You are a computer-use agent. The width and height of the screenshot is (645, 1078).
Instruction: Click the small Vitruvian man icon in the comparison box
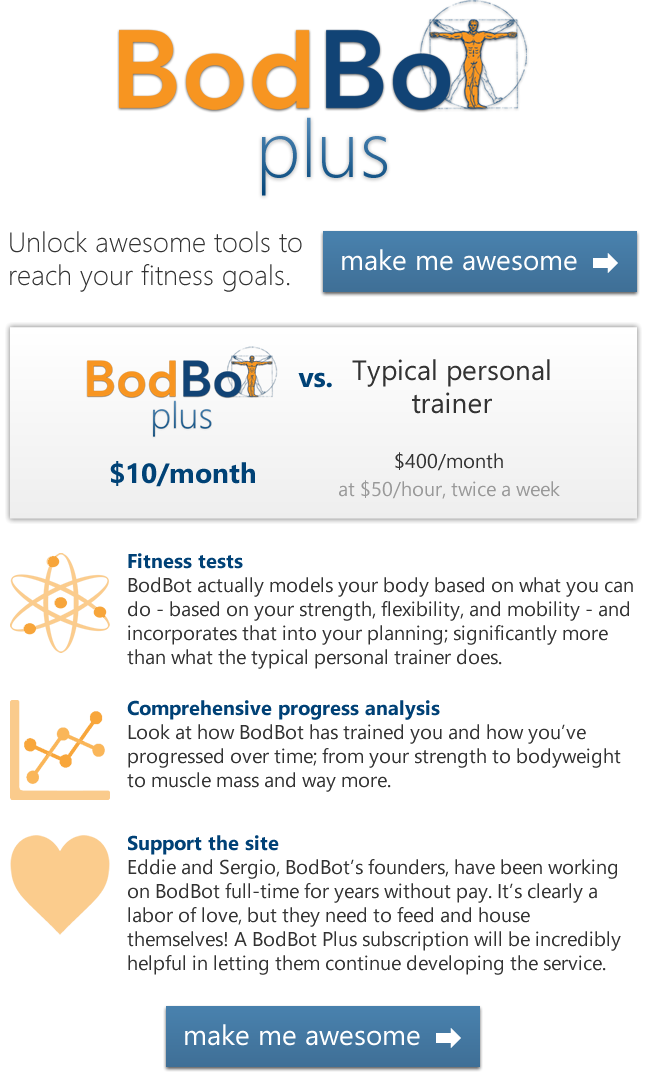(x=252, y=372)
